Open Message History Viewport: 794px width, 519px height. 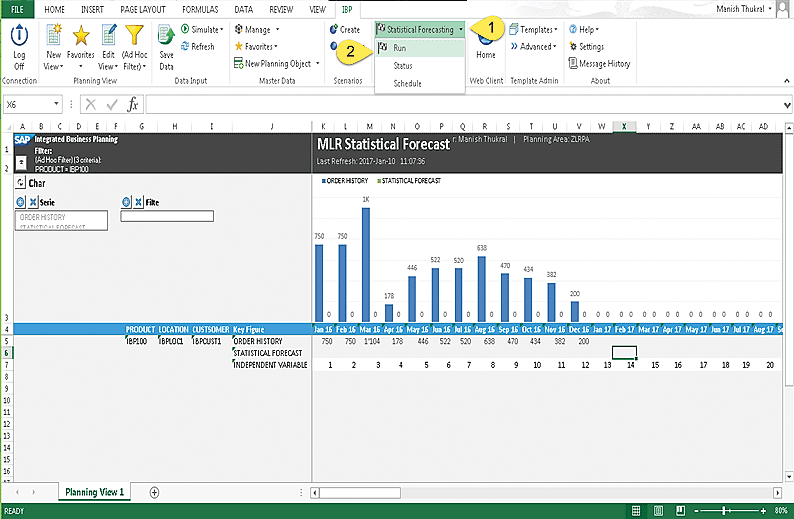pos(600,63)
